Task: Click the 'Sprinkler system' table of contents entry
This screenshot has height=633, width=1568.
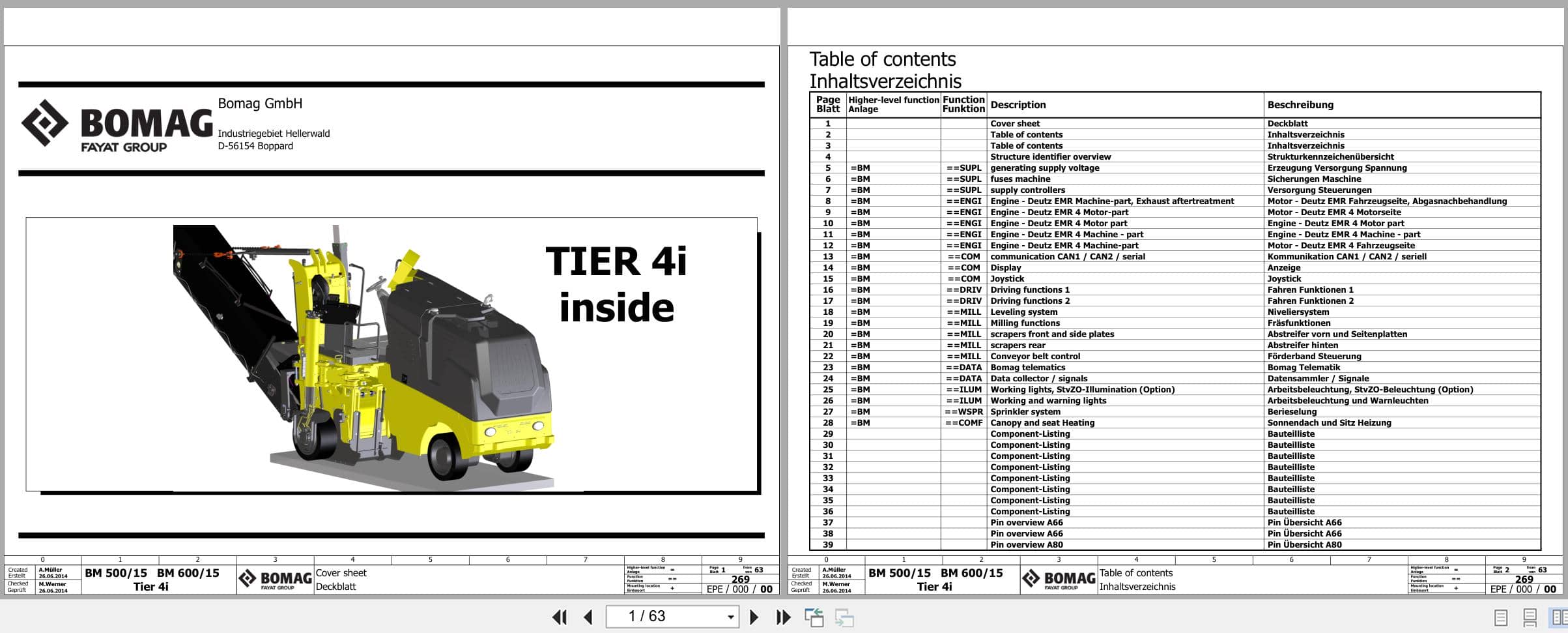Action: point(1026,411)
